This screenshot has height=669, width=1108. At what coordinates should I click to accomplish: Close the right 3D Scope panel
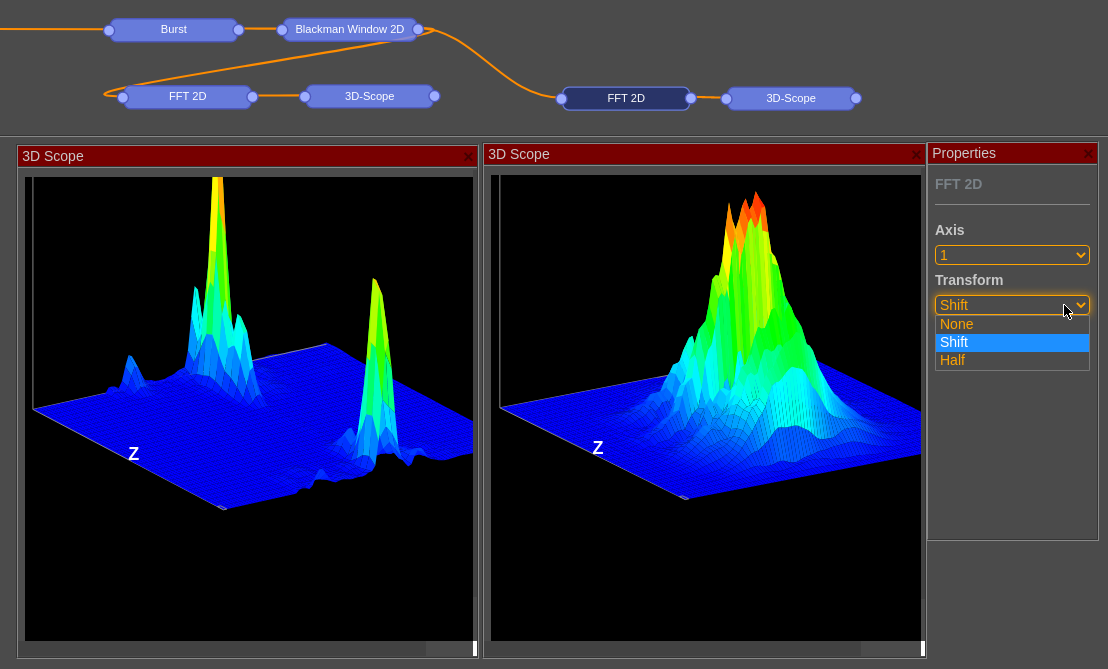(x=915, y=155)
